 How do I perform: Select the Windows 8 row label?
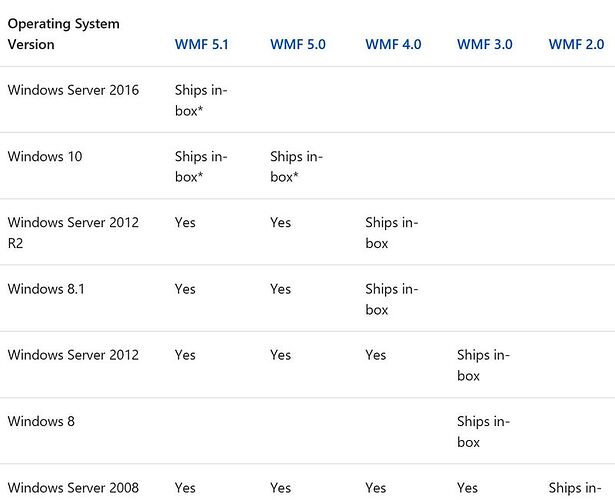click(x=41, y=421)
